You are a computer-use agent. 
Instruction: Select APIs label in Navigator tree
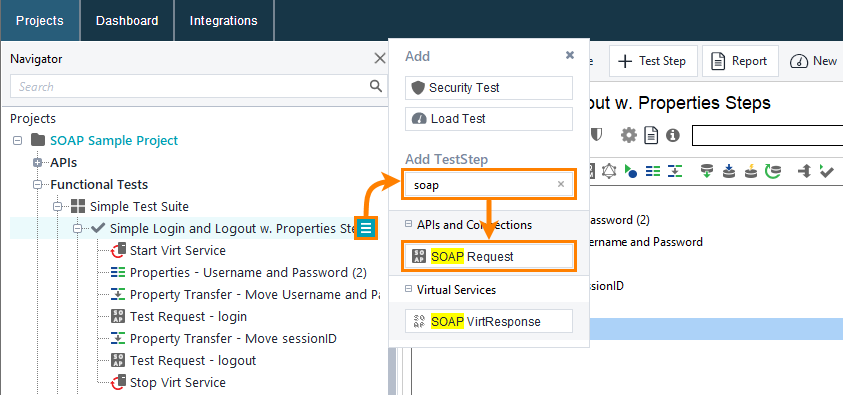point(63,162)
